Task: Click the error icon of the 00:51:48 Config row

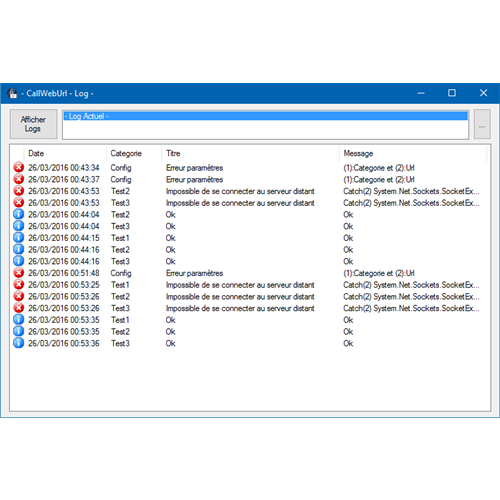Action: [19, 273]
